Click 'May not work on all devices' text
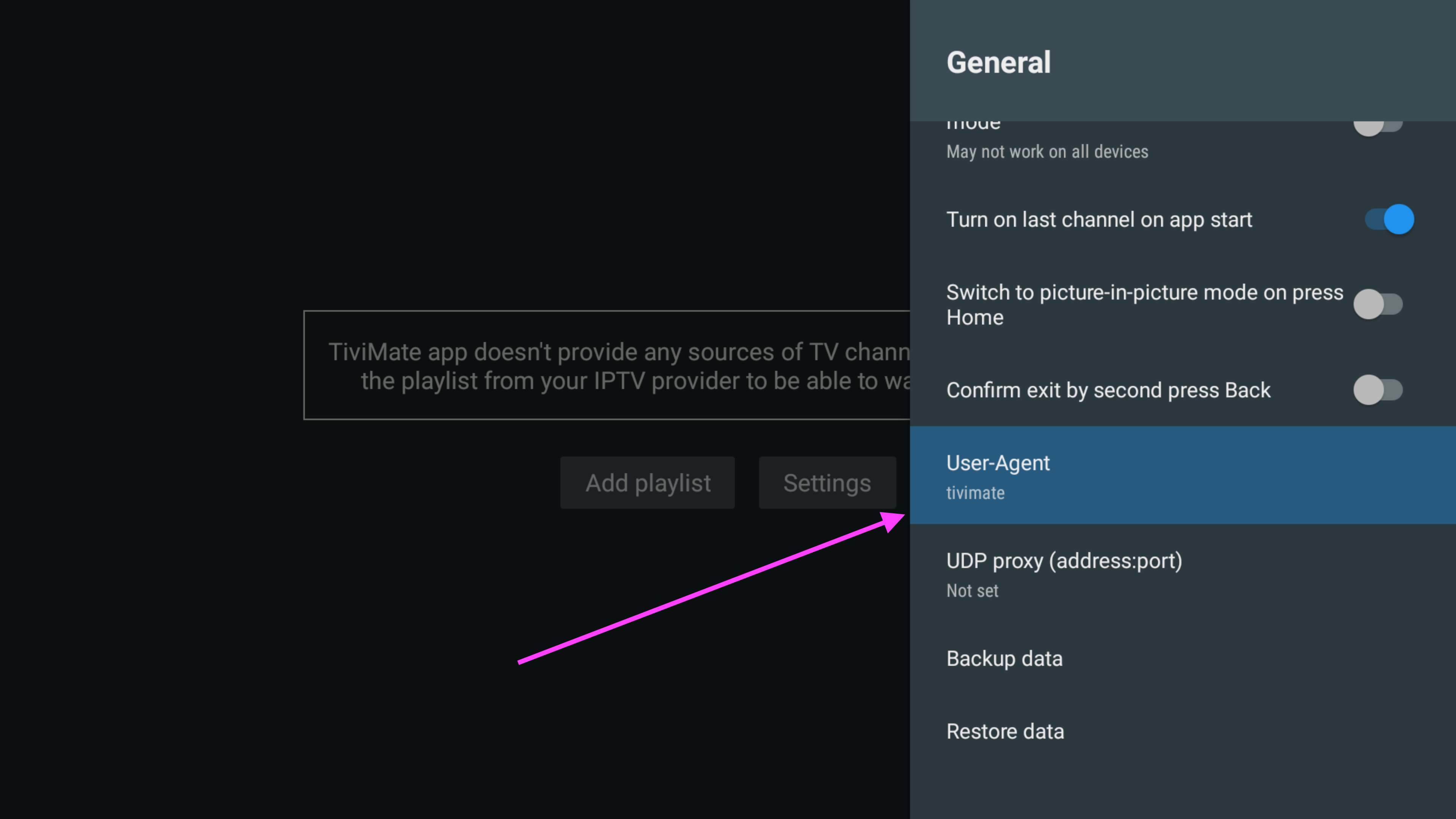 (x=1047, y=152)
